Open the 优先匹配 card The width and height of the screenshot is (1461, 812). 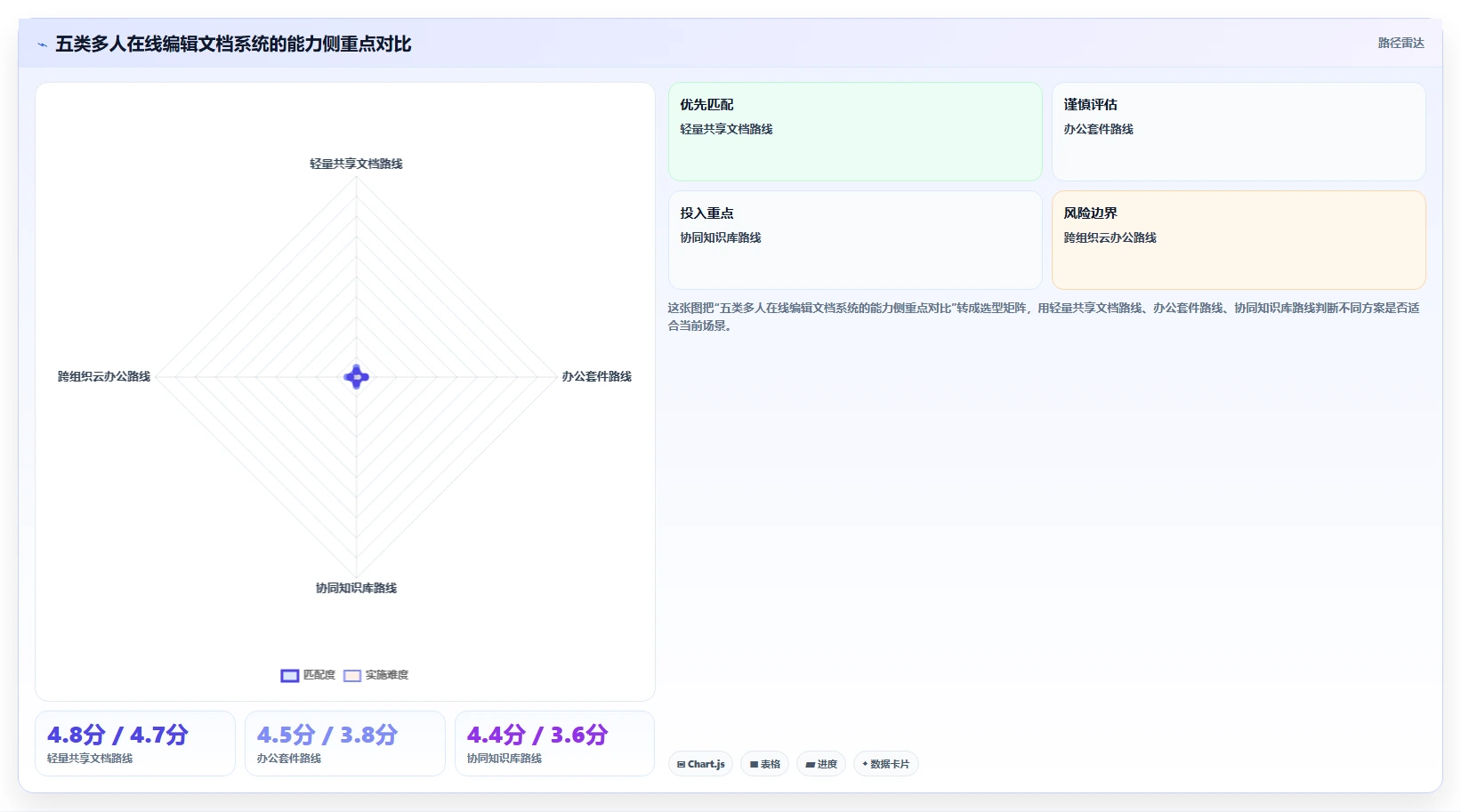pyautogui.click(x=855, y=132)
